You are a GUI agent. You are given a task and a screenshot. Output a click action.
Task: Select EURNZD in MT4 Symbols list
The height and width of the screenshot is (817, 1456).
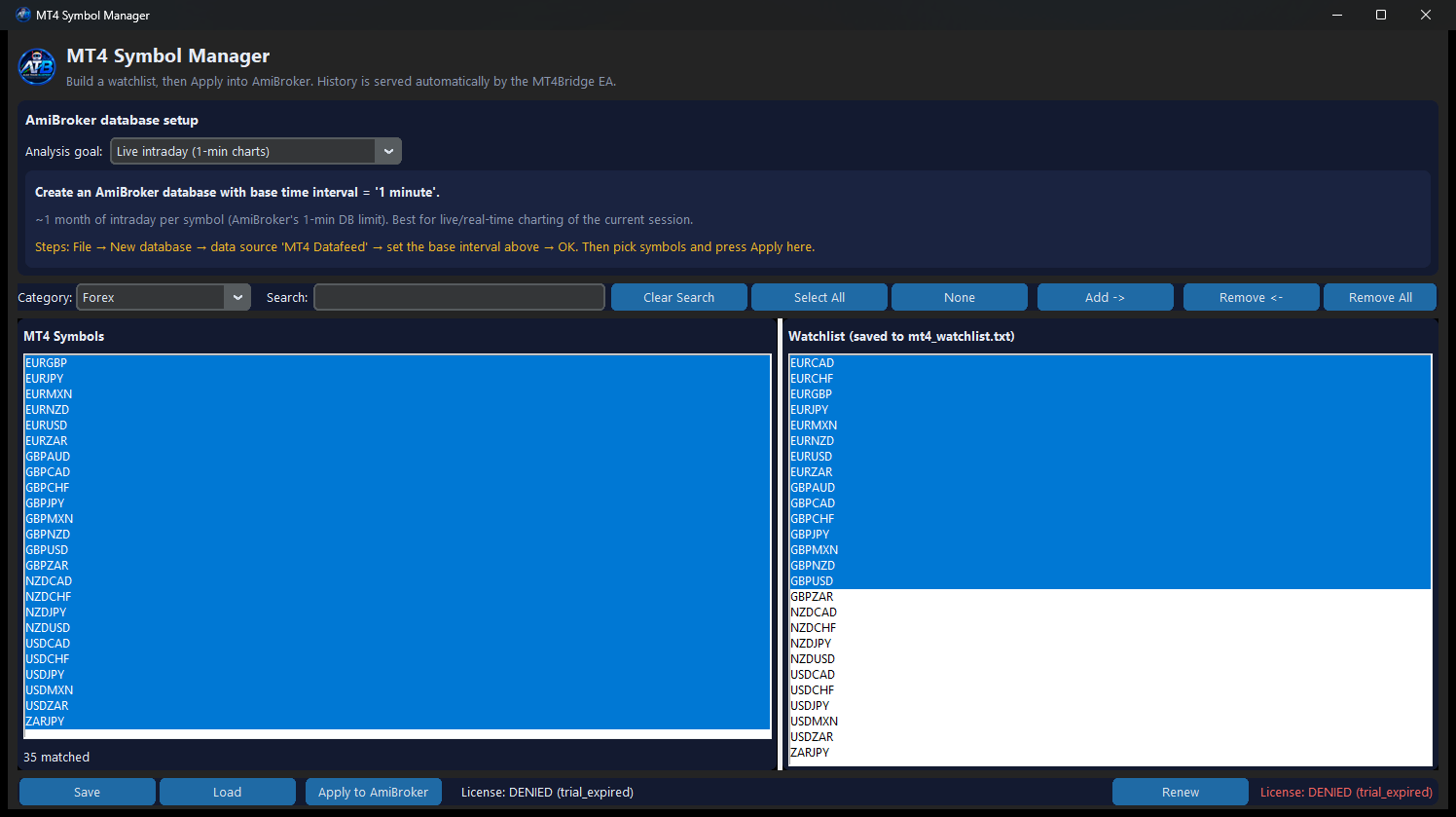click(x=397, y=410)
